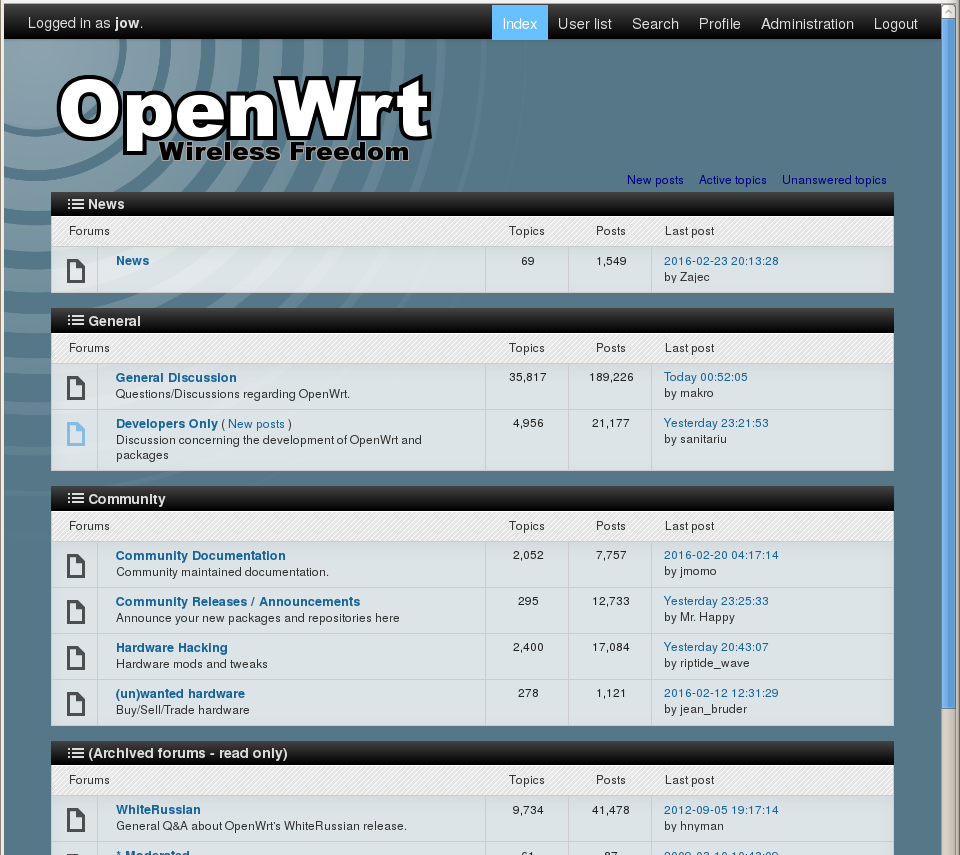Open last post dated 2016-02-23 20:13:28
Viewport: 960px width, 855px height.
coord(721,261)
